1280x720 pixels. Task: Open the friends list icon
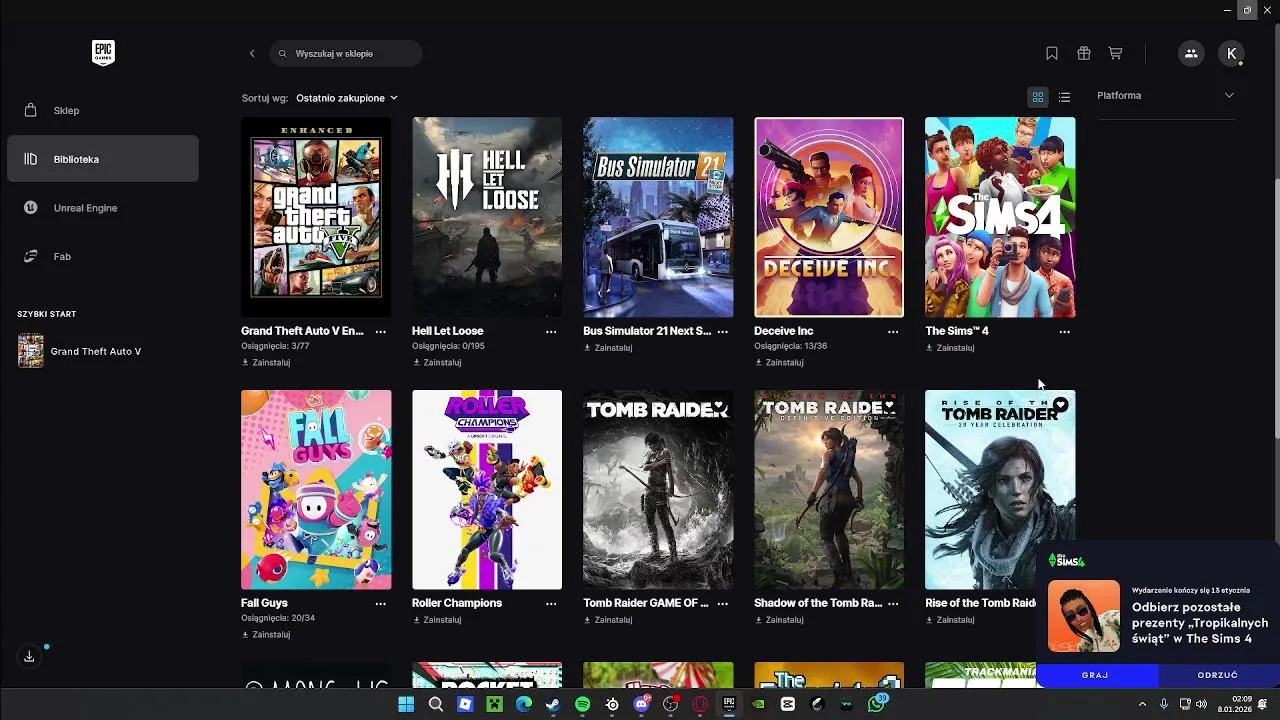(x=1191, y=53)
